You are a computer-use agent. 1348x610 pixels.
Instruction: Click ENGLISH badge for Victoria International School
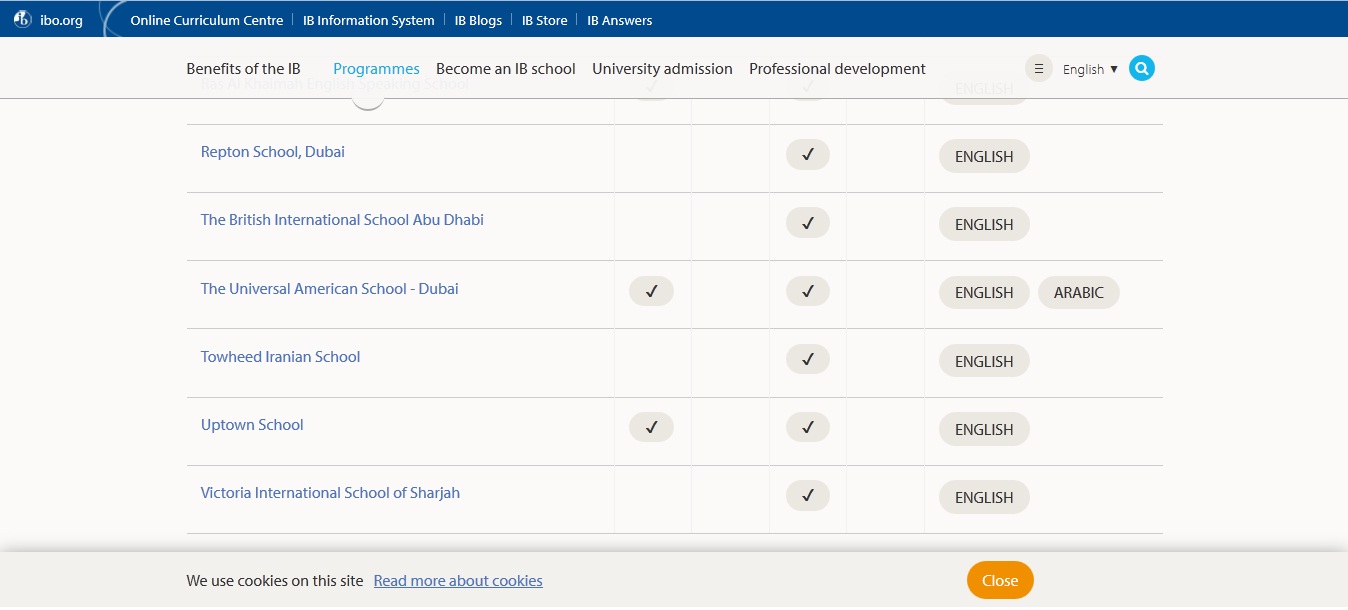[984, 497]
